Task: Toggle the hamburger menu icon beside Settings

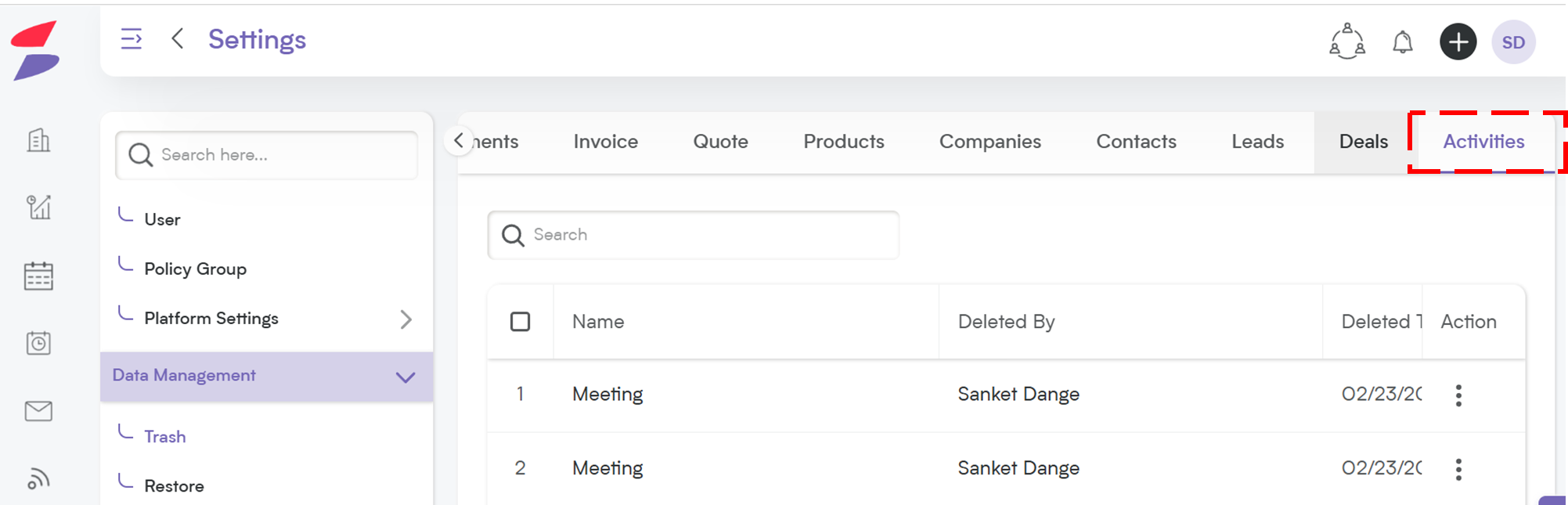Action: tap(132, 39)
